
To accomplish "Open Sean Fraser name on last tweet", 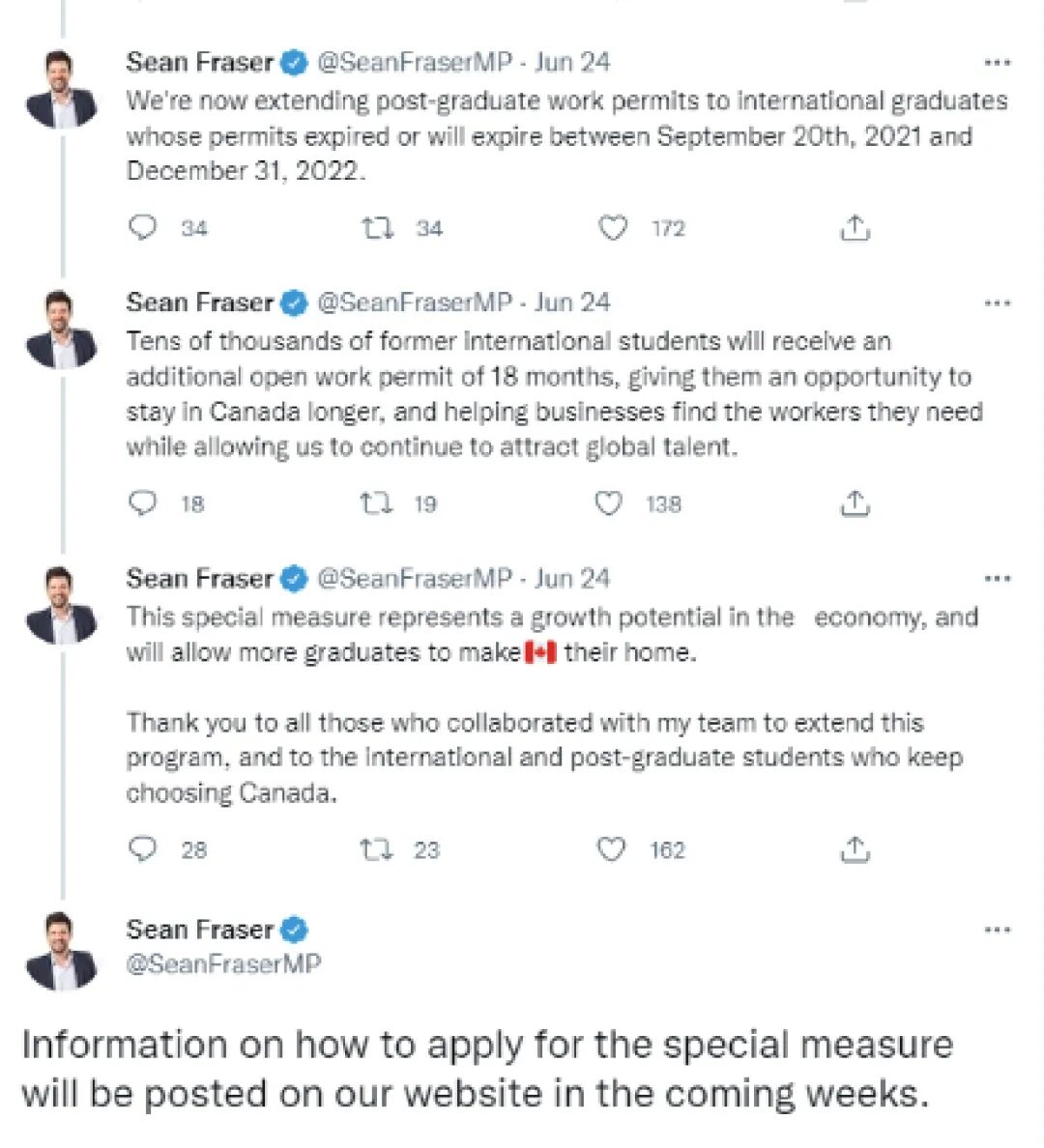I will pos(199,929).
